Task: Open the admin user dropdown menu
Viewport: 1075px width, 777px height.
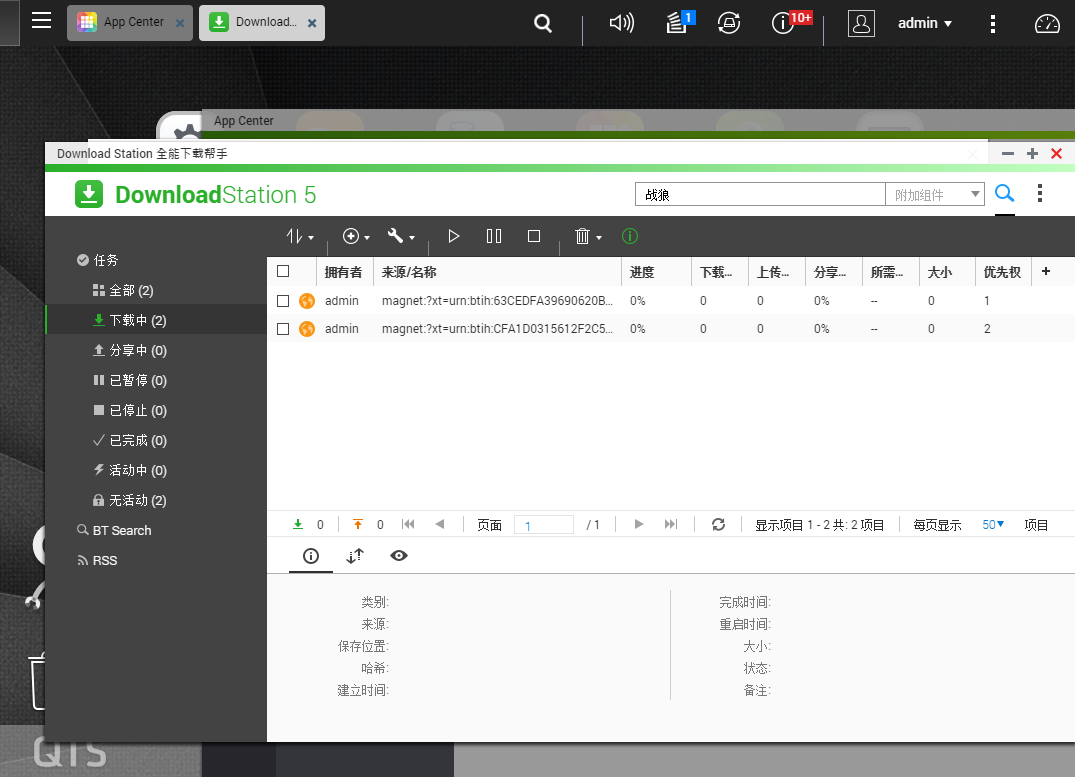Action: pyautogui.click(x=925, y=23)
